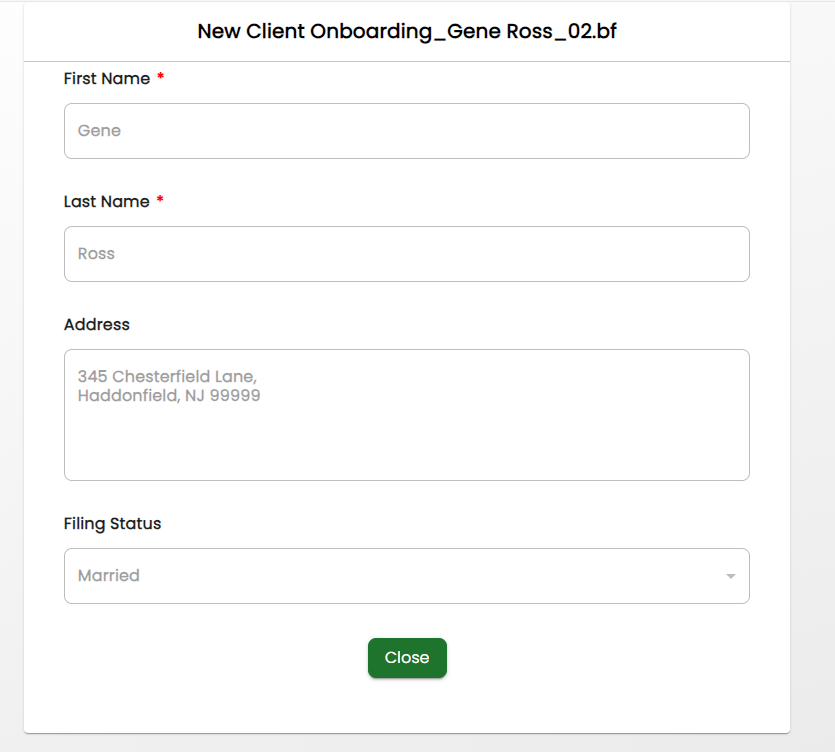Click the red asterisk beside First Name
Screen dimensions: 835x752
(x=160, y=77)
